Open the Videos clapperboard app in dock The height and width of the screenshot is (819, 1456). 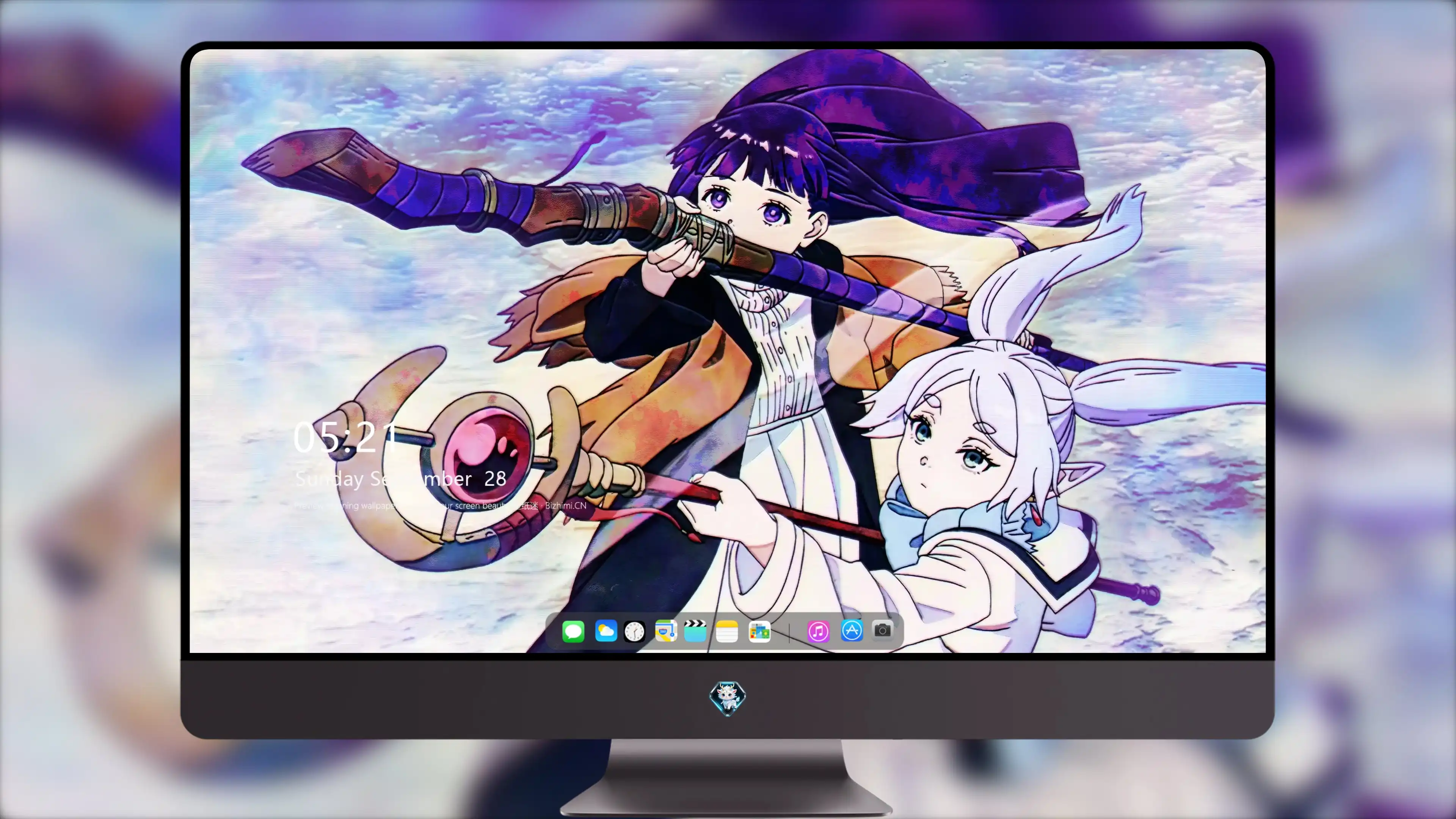(695, 631)
